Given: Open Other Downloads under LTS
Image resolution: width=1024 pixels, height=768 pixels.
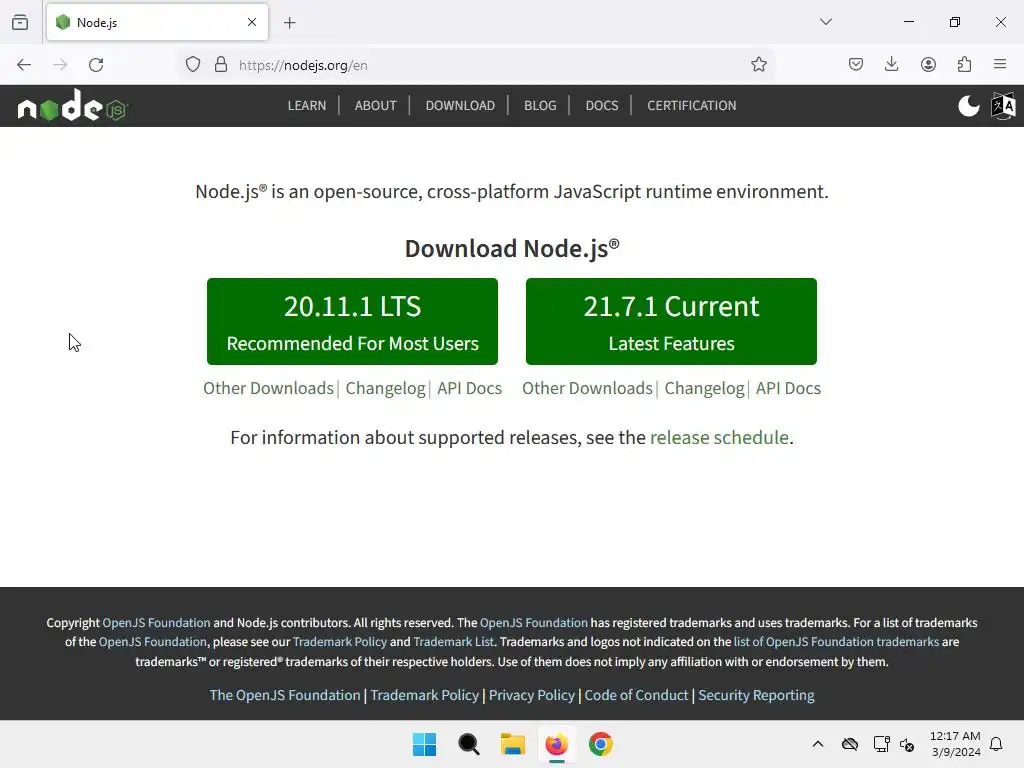Looking at the screenshot, I should click(268, 388).
